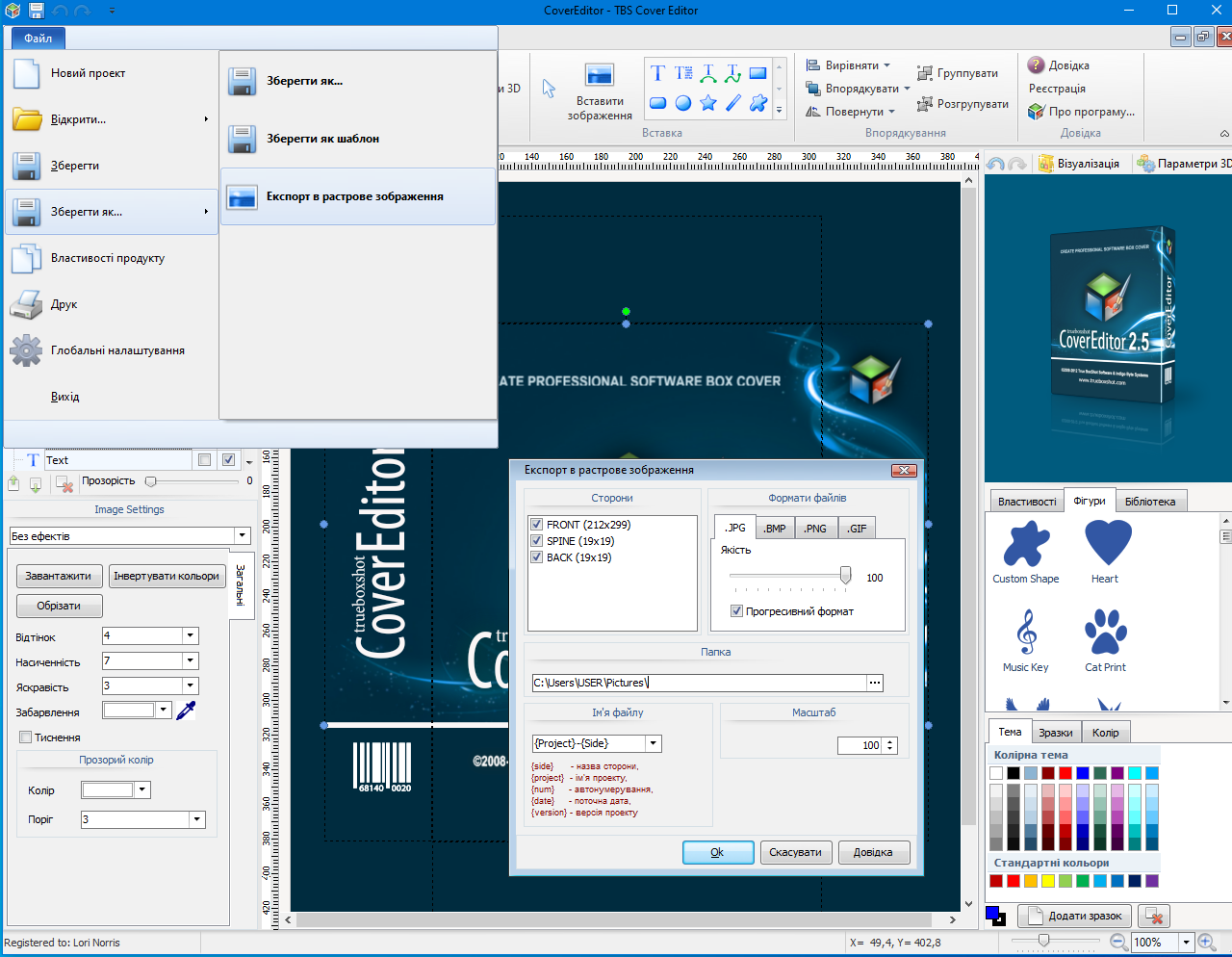This screenshot has height=957, width=1232.
Task: Click the Додати зразок button
Action: click(x=1076, y=917)
